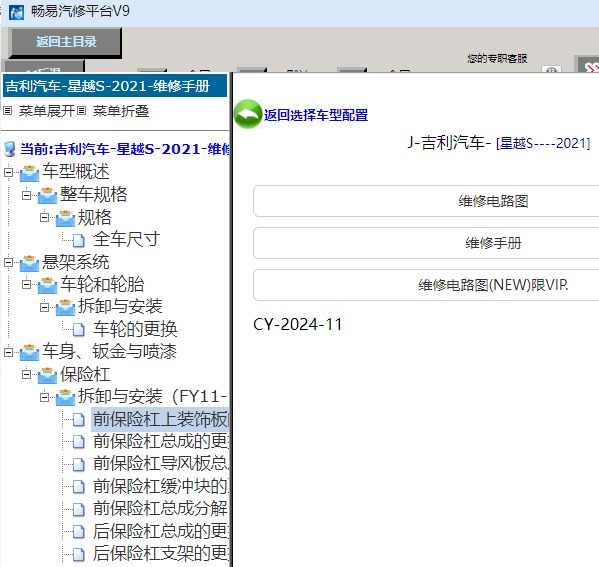Click the 悬架系统 folder icon

coord(29,263)
